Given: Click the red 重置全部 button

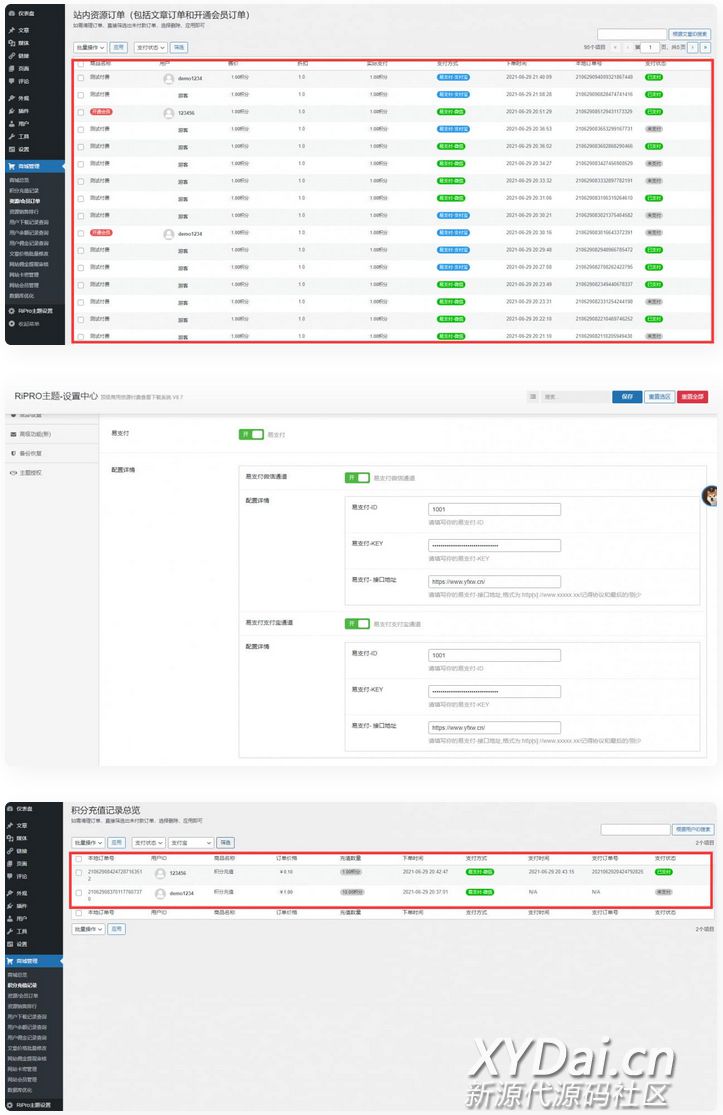Looking at the screenshot, I should (x=692, y=397).
